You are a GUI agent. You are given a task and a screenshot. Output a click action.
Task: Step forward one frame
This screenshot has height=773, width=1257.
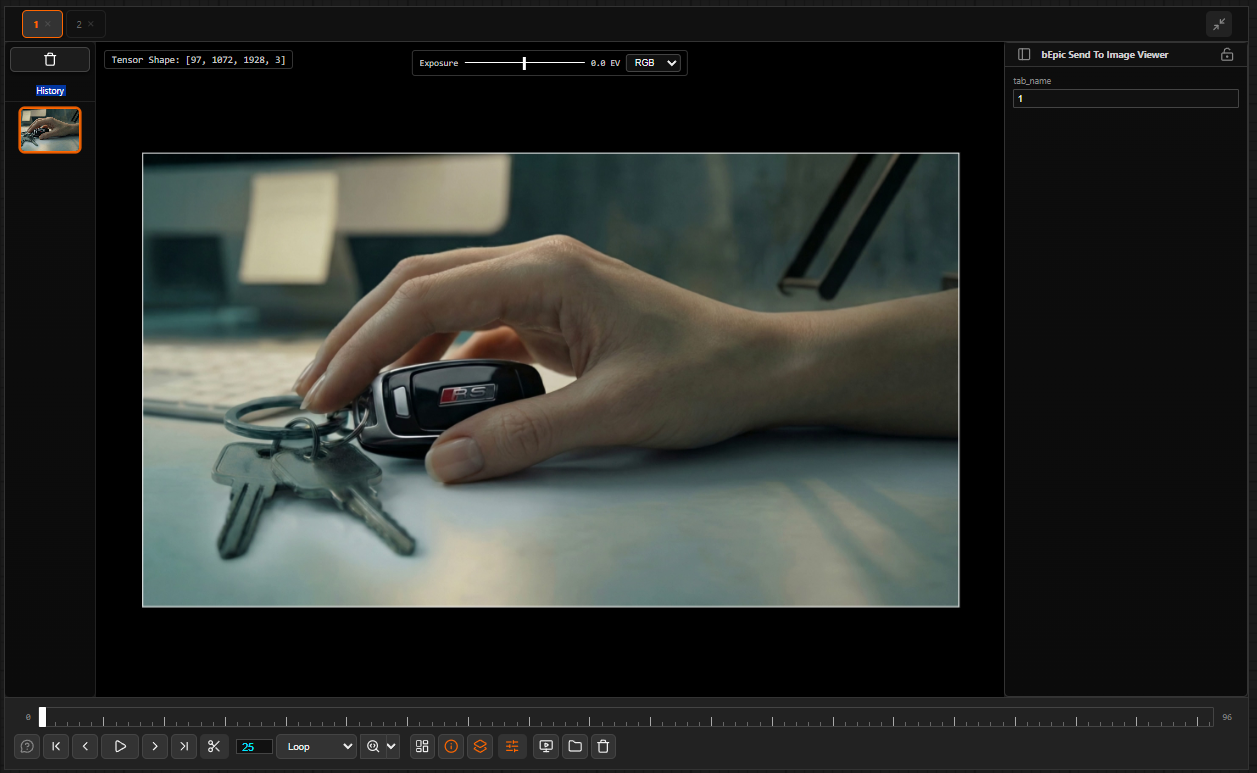click(x=154, y=746)
